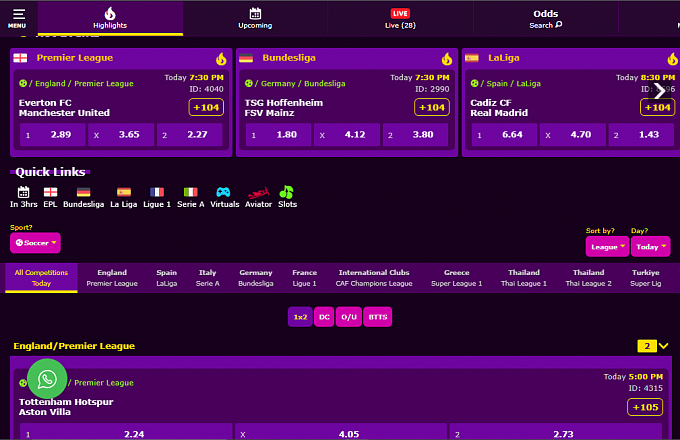Click the Premier League card flame icon
The image size is (680, 440).
(x=221, y=59)
